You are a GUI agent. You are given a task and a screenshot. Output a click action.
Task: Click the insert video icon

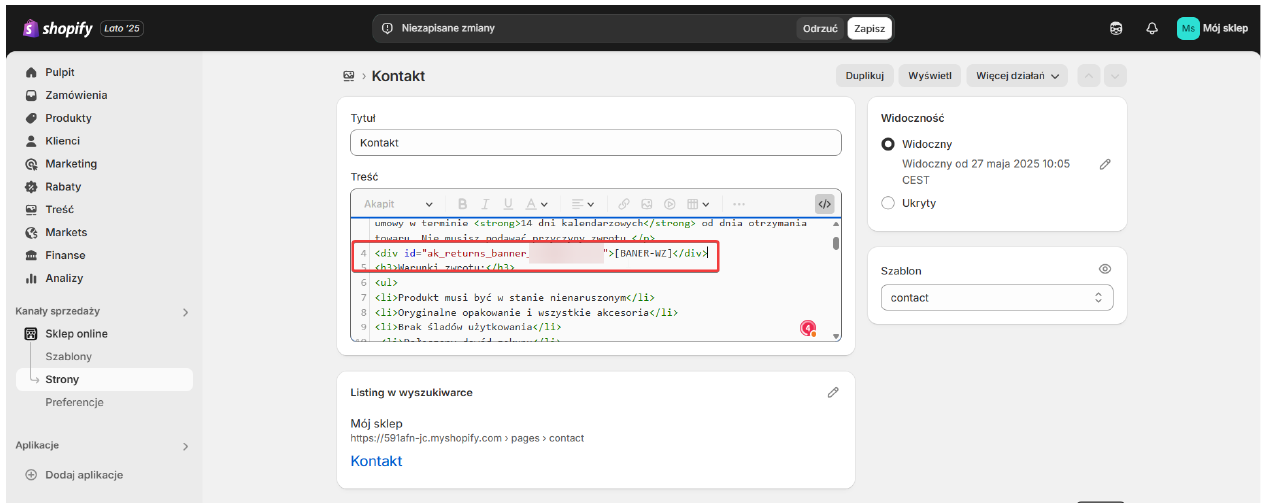pos(670,204)
